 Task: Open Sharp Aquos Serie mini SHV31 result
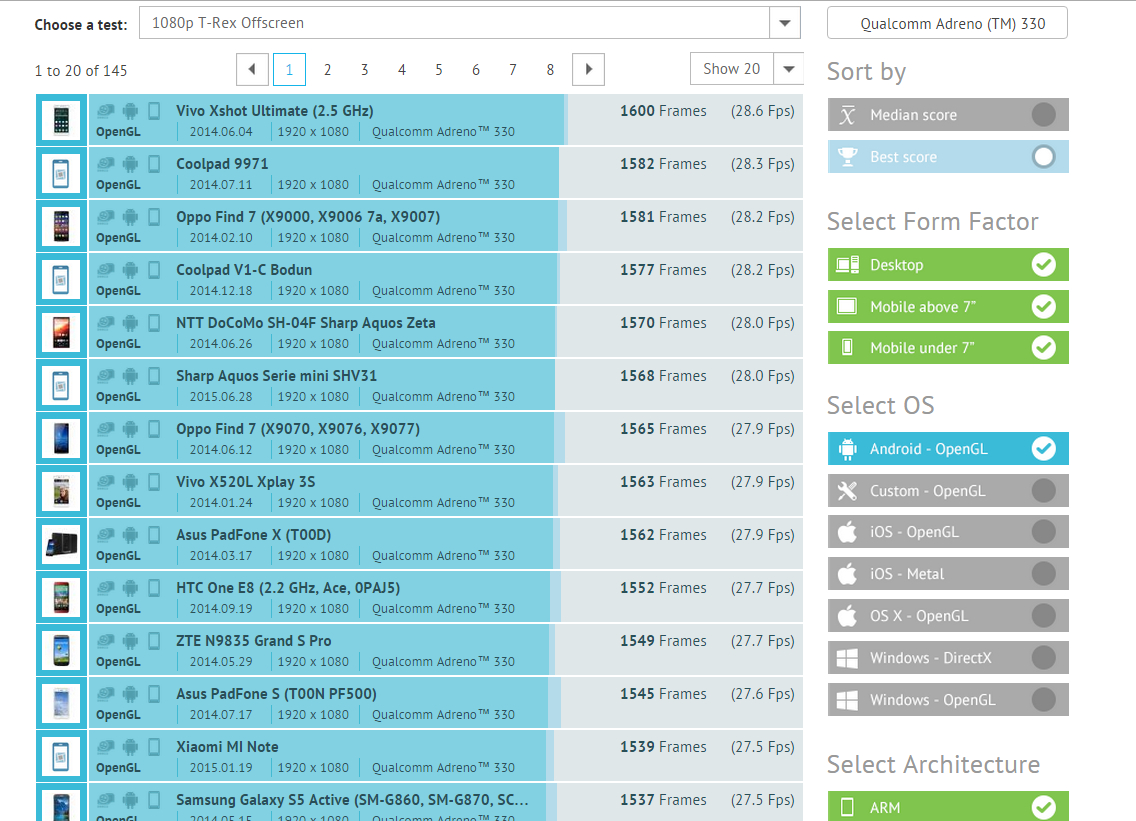pyautogui.click(x=277, y=375)
